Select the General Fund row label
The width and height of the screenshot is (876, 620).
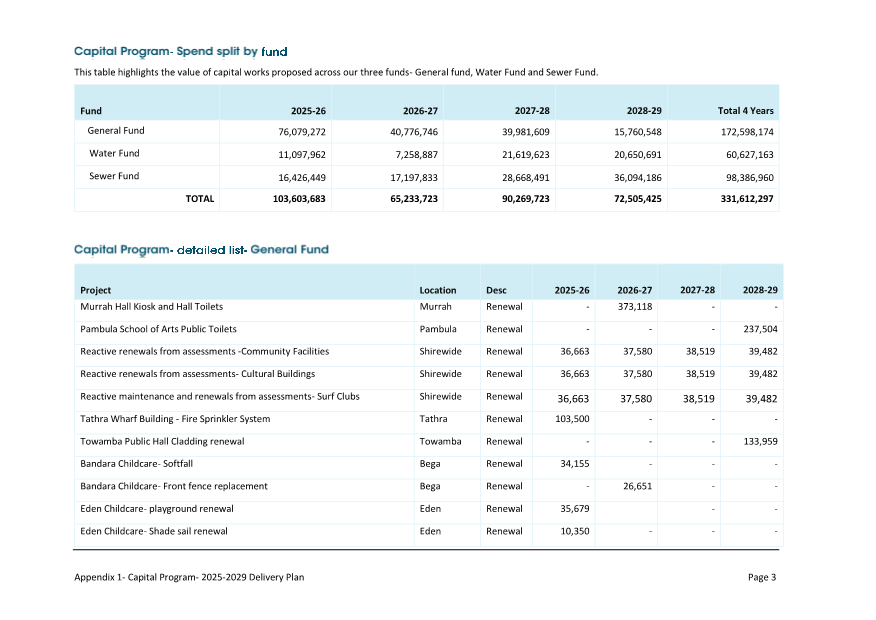coord(116,131)
